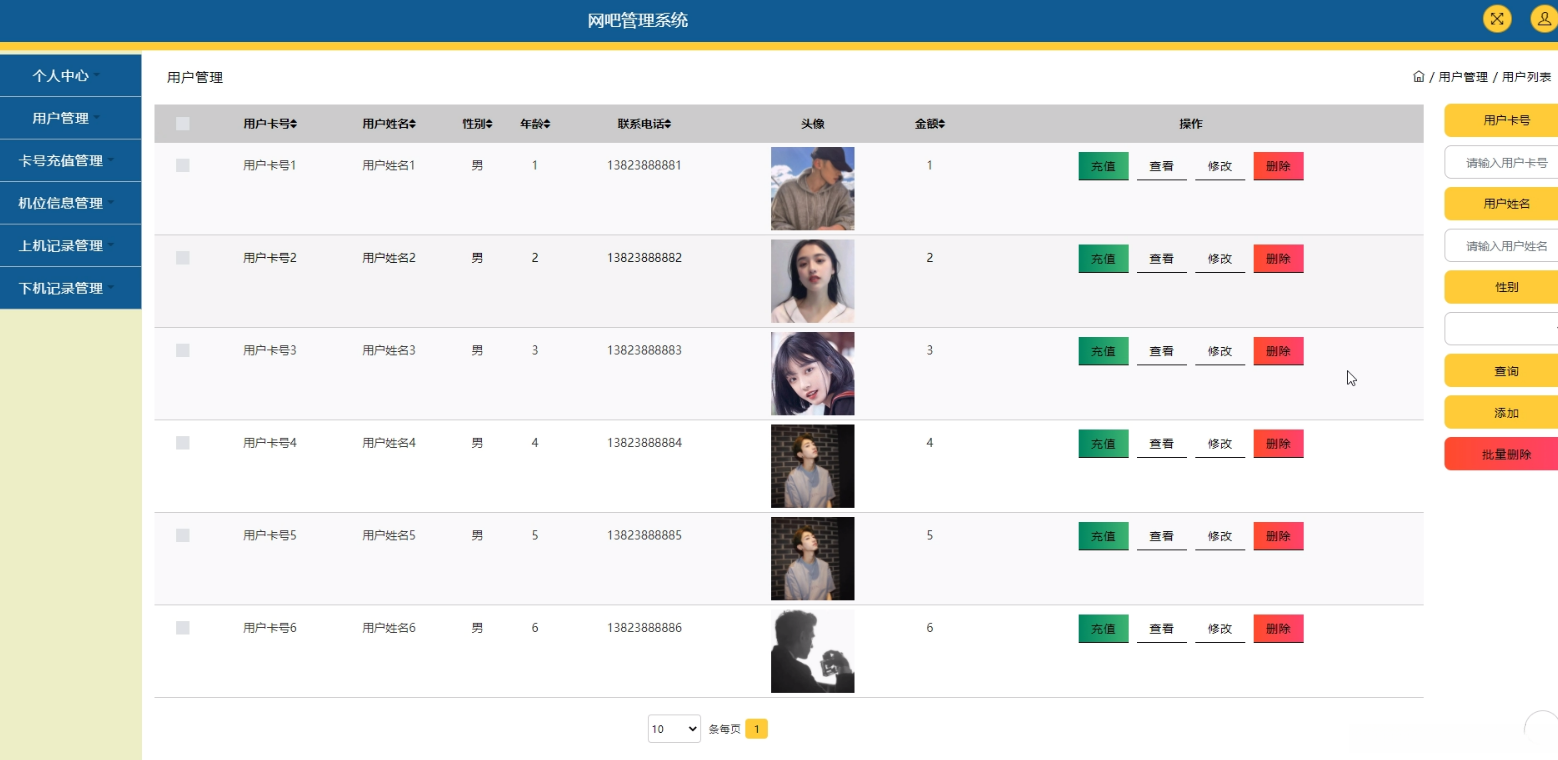This screenshot has width=1558, height=760.
Task: View details of 用户姓名6
Action: [1162, 629]
